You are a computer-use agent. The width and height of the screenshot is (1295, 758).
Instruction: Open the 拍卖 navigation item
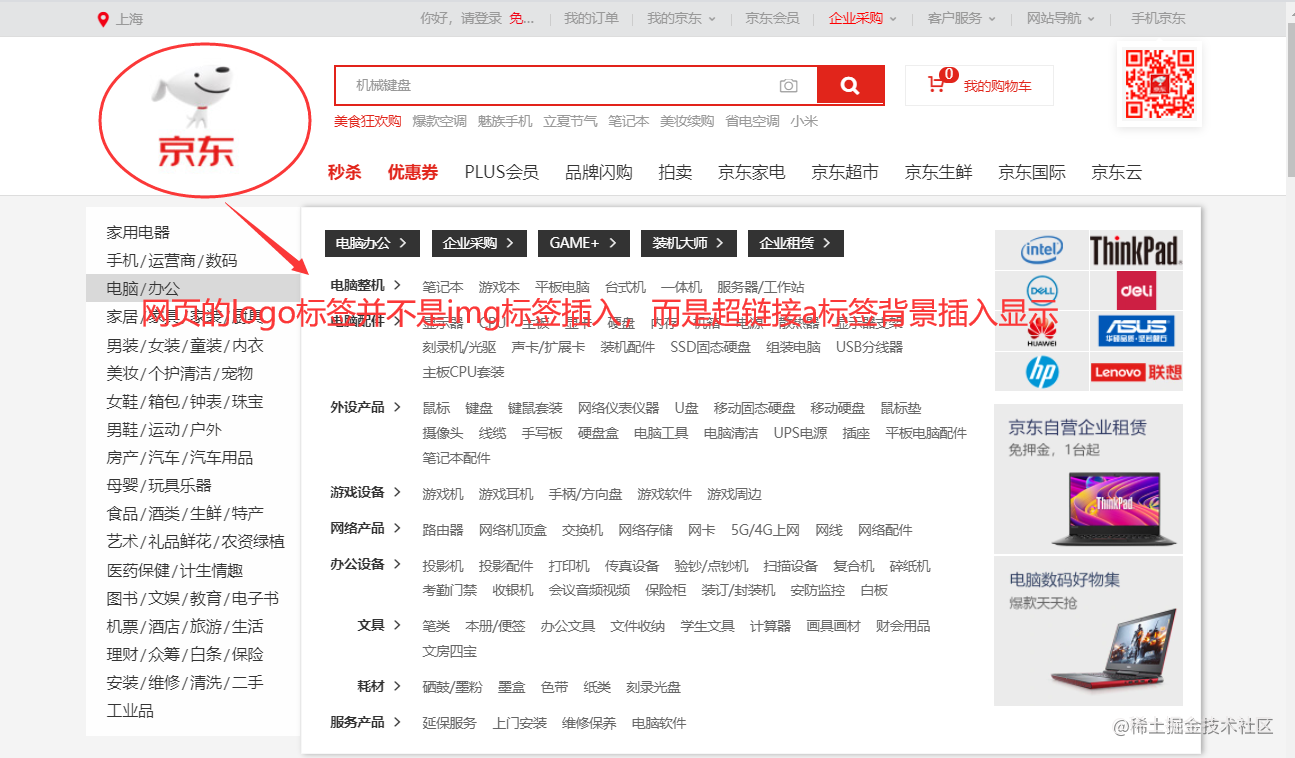(x=675, y=172)
